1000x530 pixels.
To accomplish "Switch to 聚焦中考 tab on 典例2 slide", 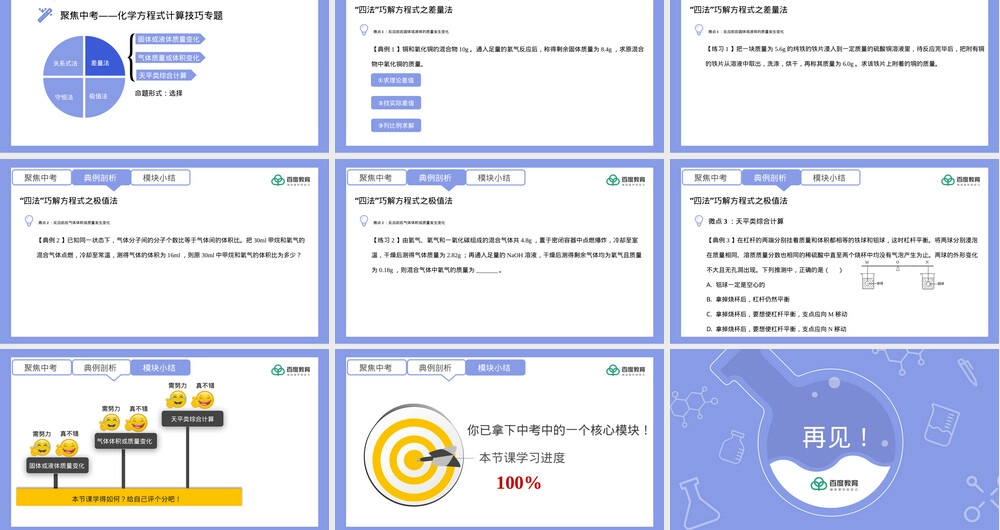I will (41, 177).
